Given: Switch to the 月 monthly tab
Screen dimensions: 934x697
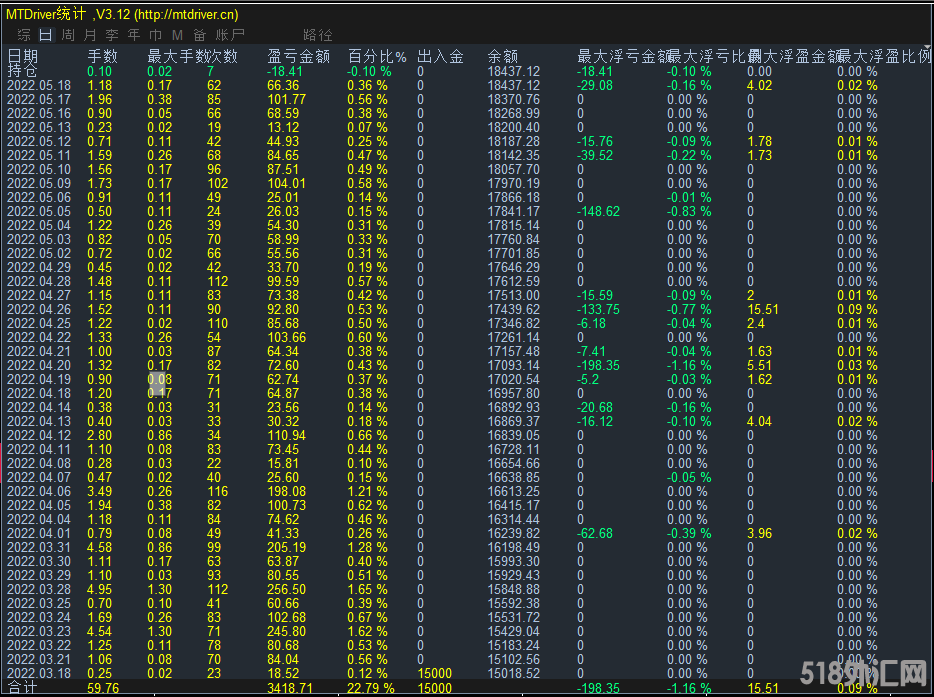Looking at the screenshot, I should pos(90,34).
